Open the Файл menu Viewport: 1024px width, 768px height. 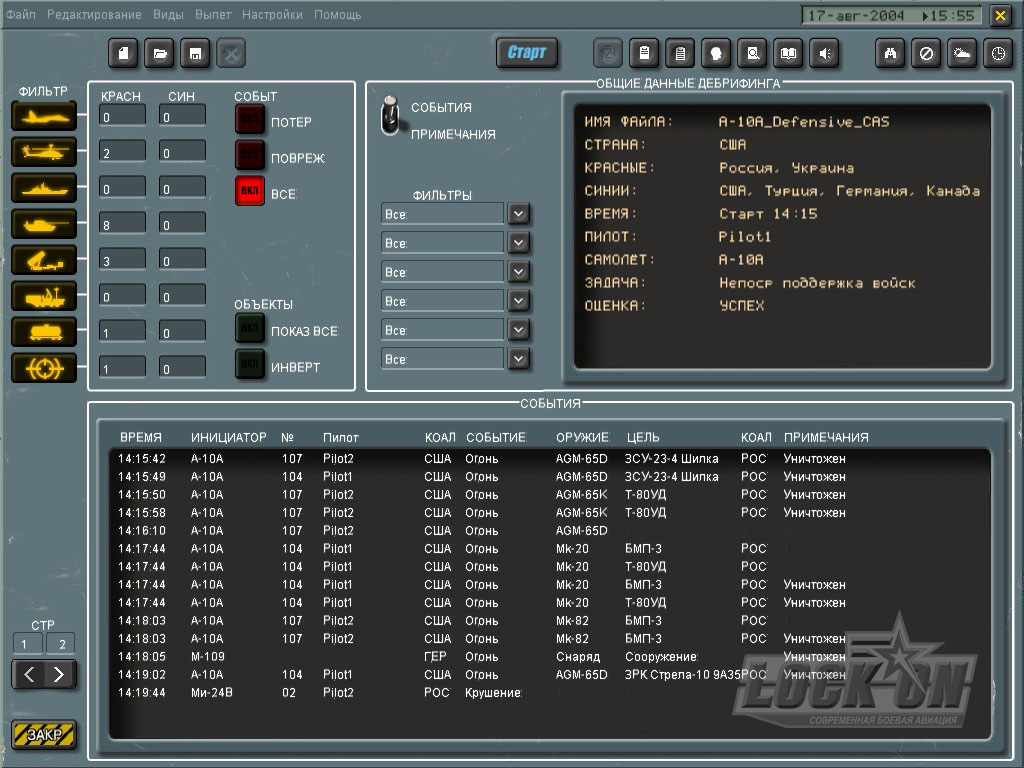20,16
